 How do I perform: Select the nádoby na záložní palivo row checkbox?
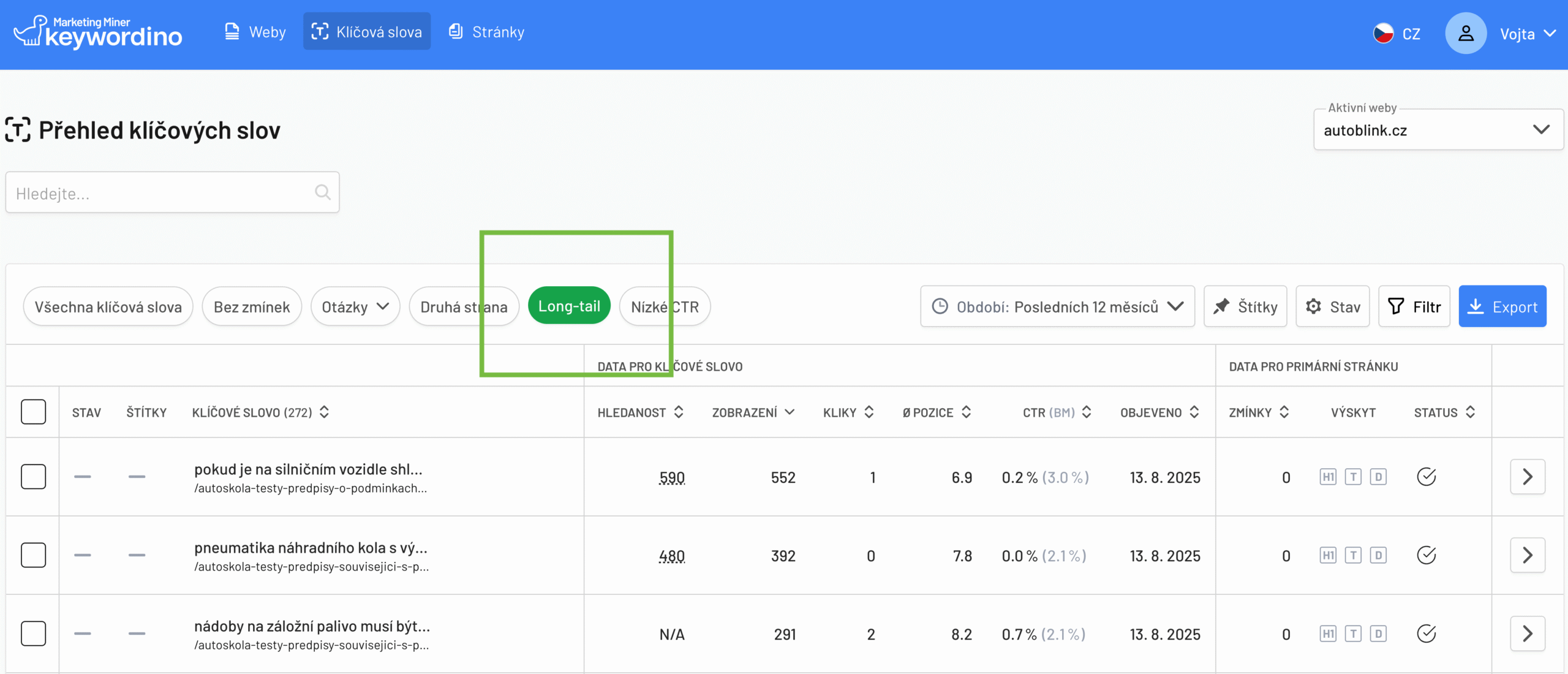[34, 634]
